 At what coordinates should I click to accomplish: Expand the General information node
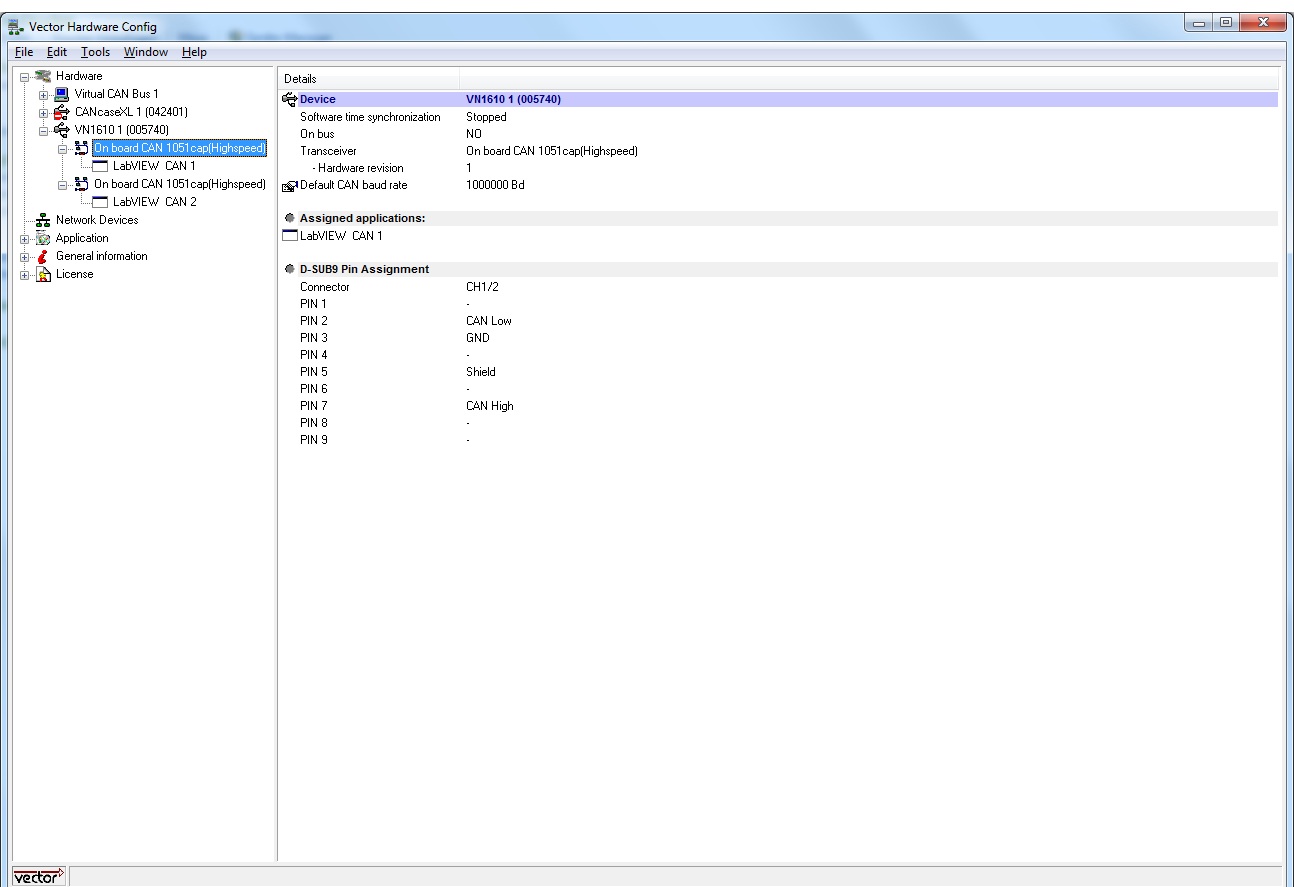tap(25, 256)
